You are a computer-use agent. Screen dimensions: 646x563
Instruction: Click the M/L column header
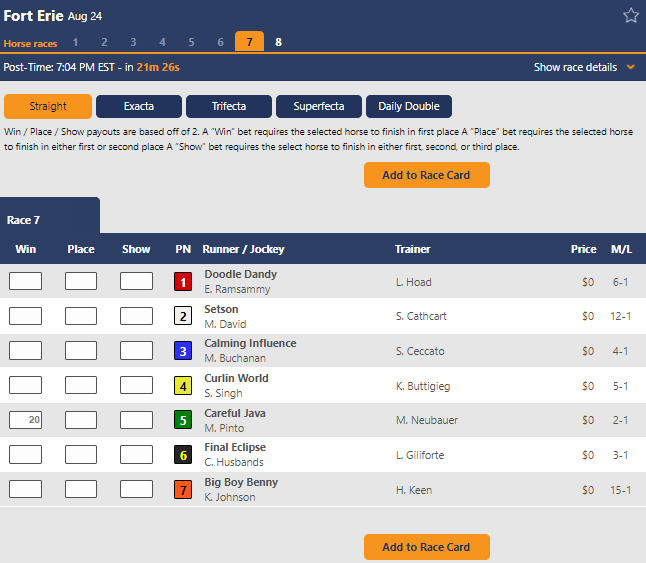(x=621, y=249)
